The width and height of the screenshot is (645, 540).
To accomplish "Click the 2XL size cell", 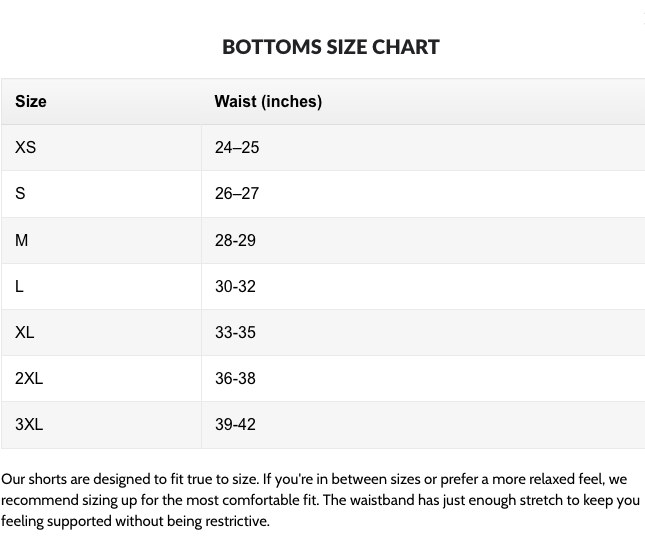I will (29, 378).
